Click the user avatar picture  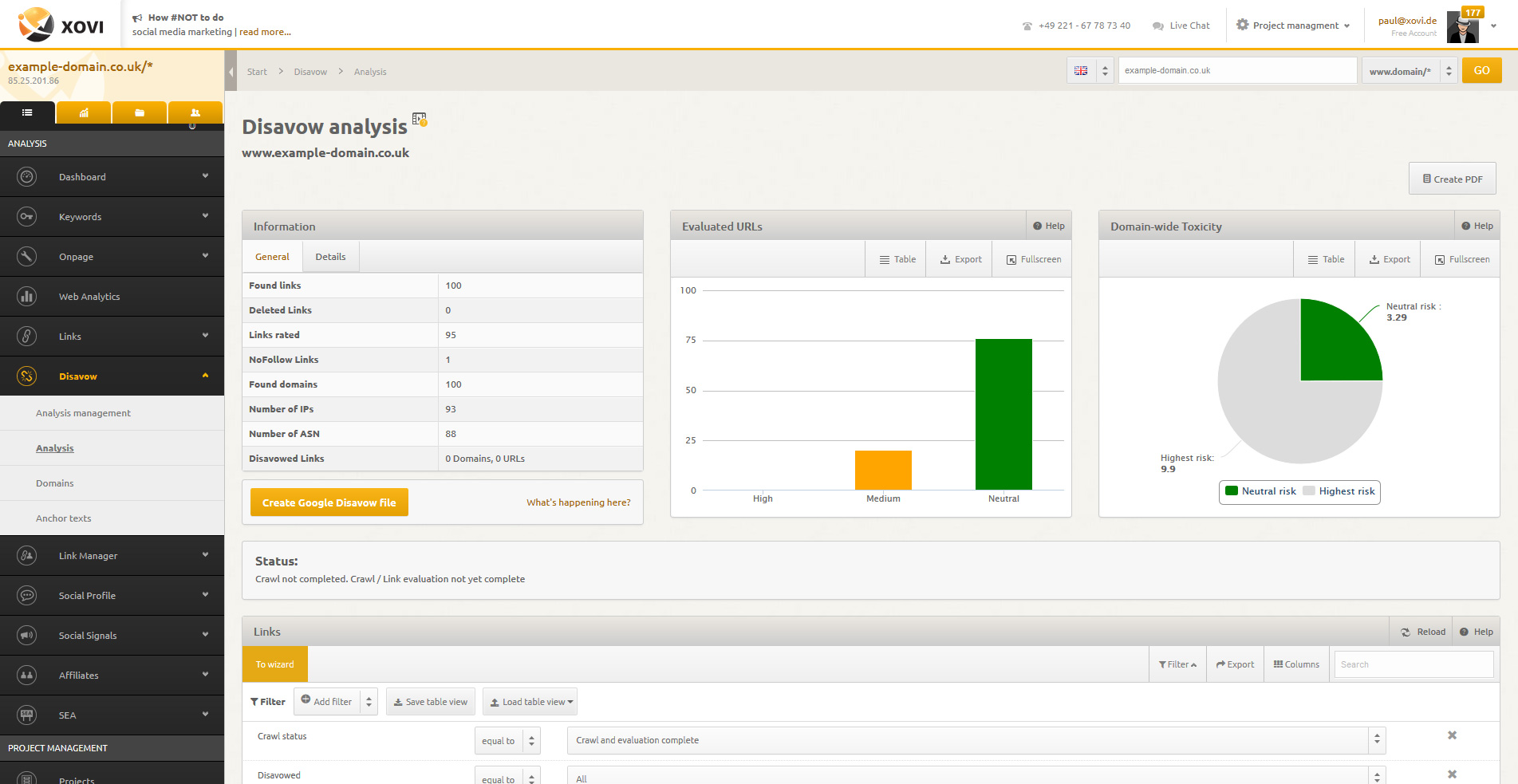[x=1463, y=27]
